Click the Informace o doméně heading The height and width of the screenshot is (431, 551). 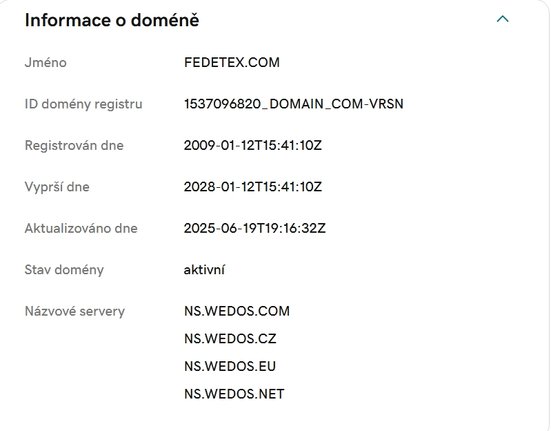pos(112,20)
